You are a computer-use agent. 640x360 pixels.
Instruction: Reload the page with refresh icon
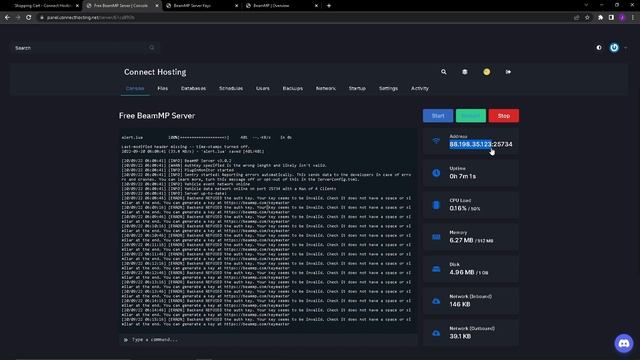(29, 18)
